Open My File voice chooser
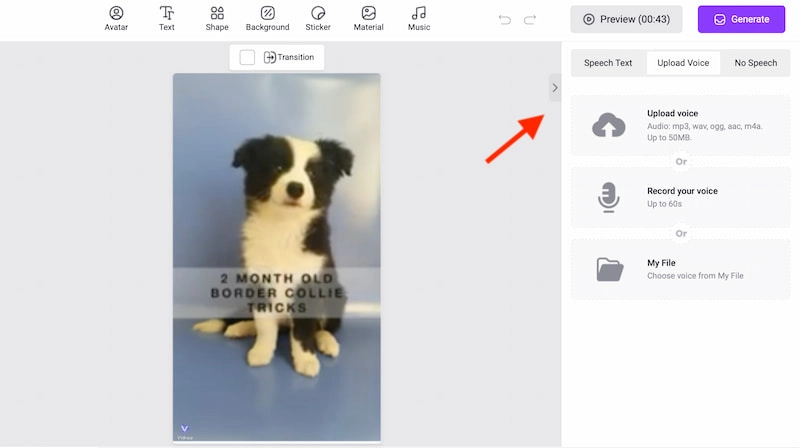800x448 pixels. 680,269
